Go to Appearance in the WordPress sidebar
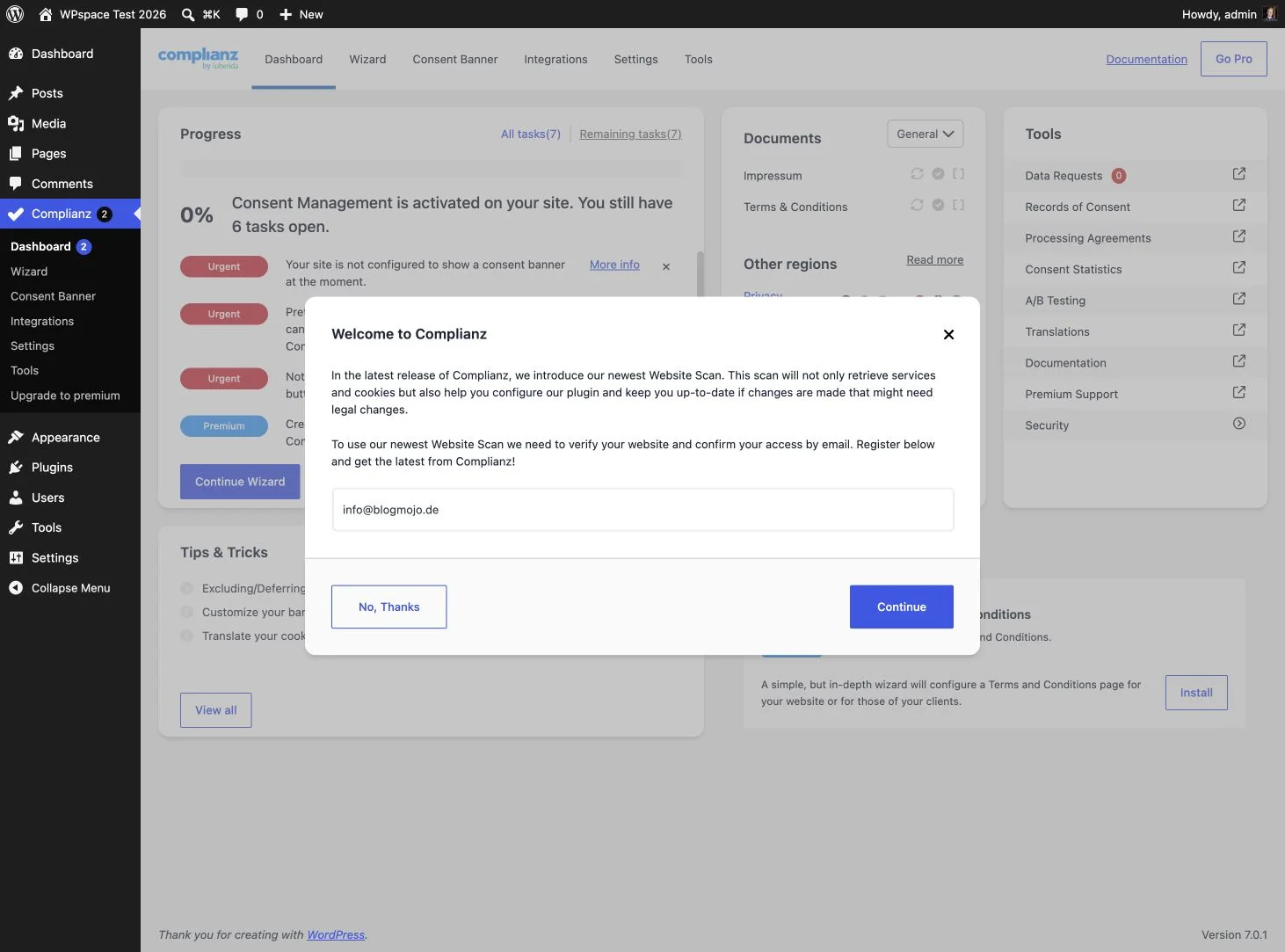Viewport: 1285px width, 952px height. coord(70,438)
